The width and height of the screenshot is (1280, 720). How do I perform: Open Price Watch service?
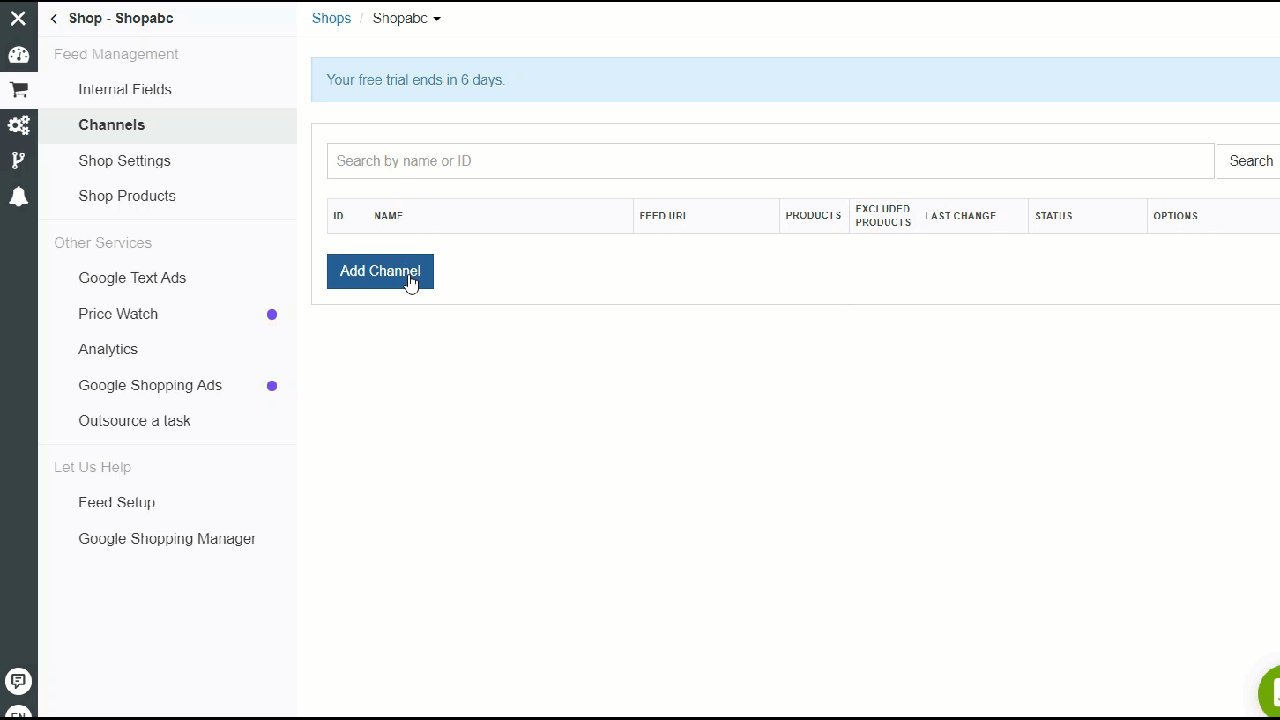click(118, 314)
